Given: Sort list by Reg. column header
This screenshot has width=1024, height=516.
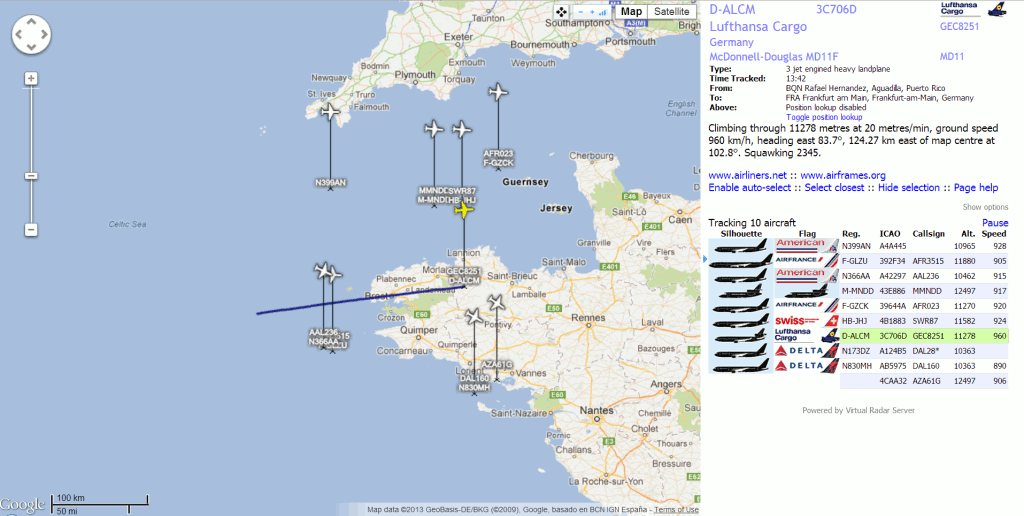Looking at the screenshot, I should coord(851,233).
